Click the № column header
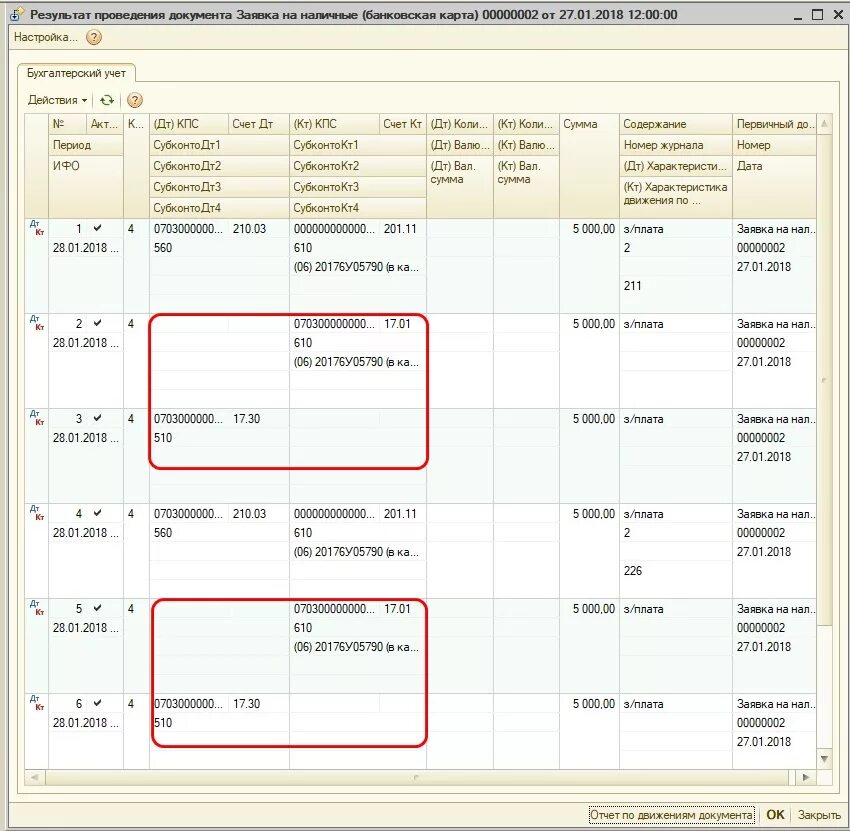 [x=67, y=124]
